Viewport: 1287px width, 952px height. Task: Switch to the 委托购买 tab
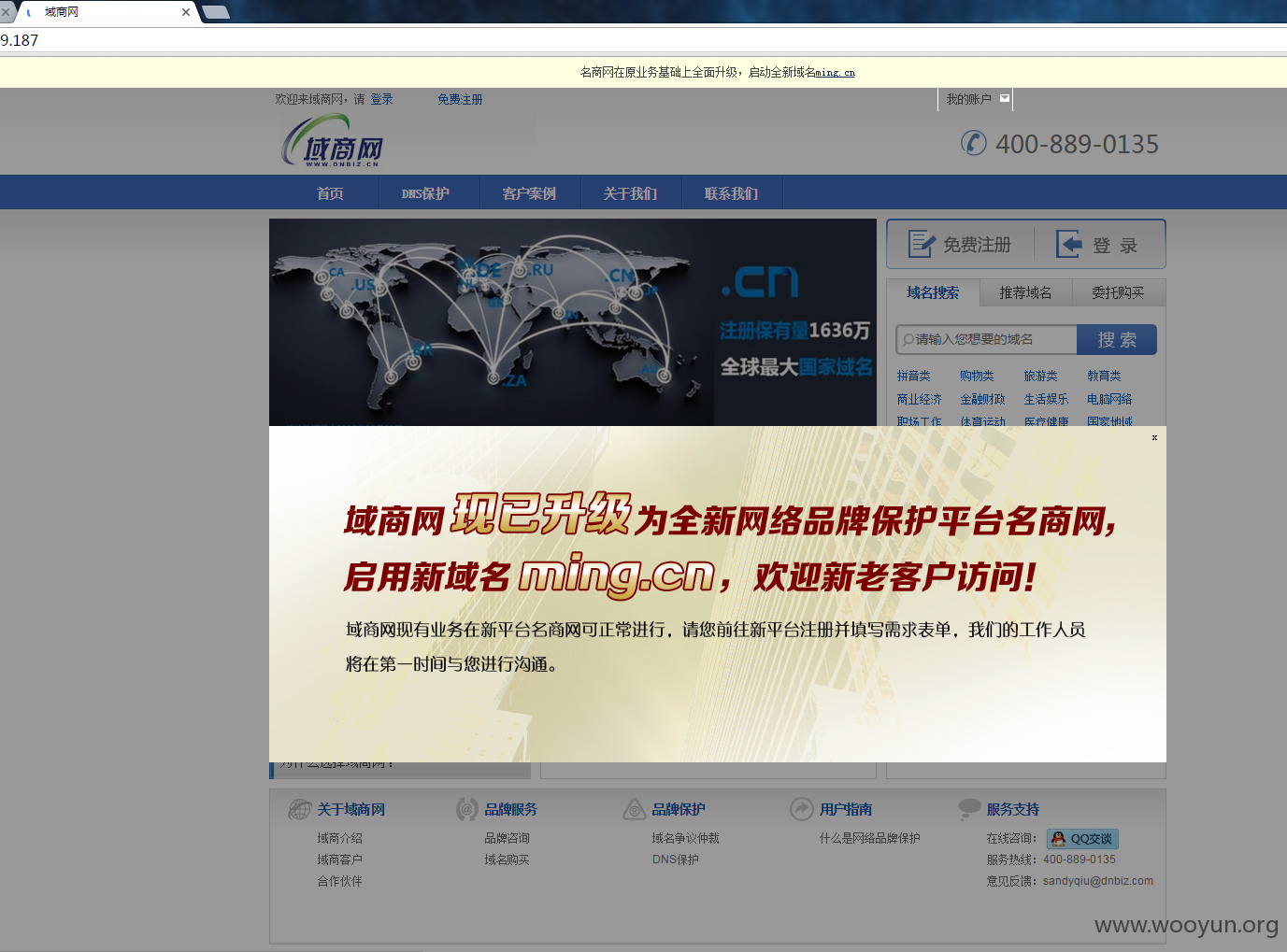click(x=1118, y=292)
